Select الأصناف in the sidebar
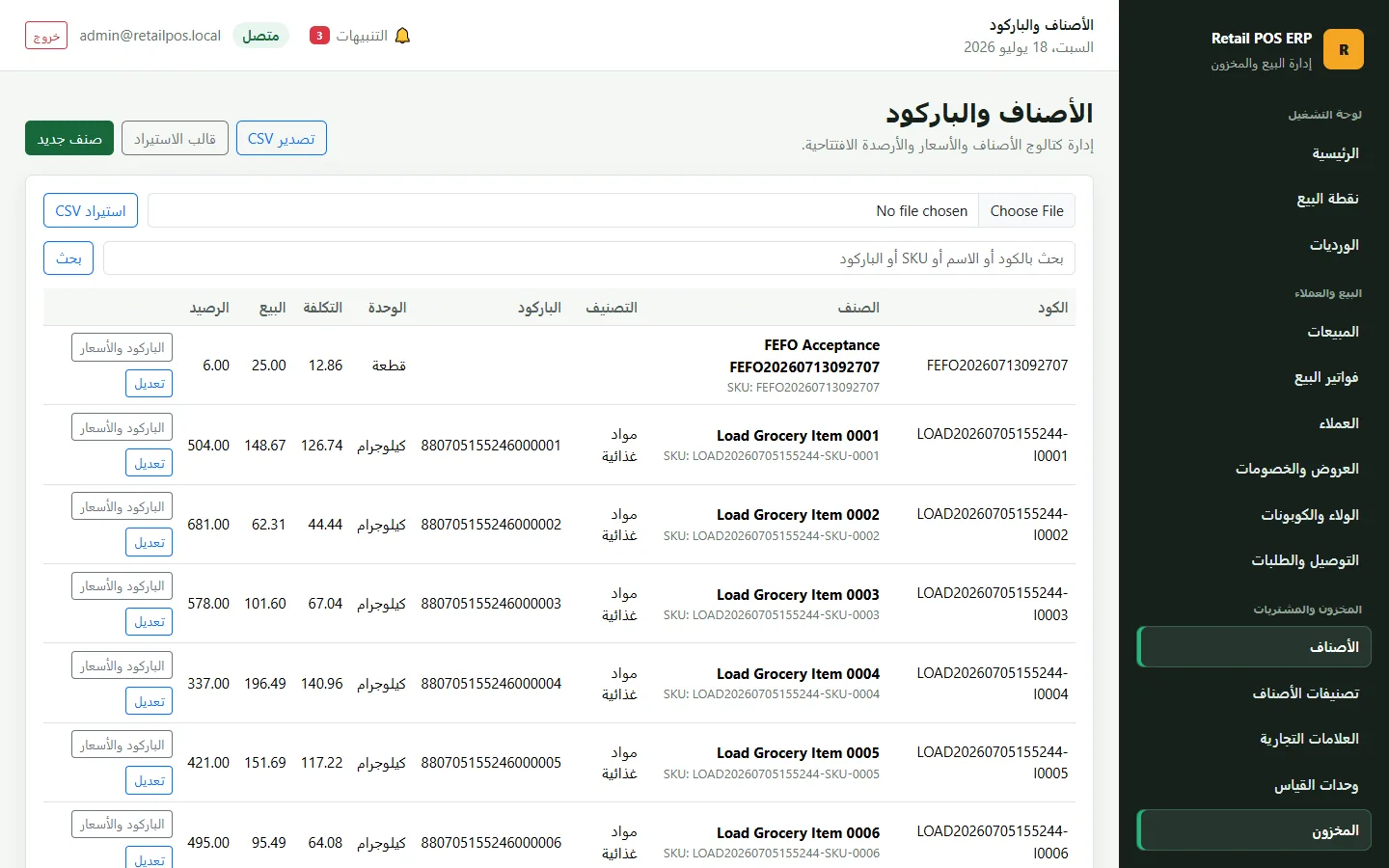 coord(1254,647)
